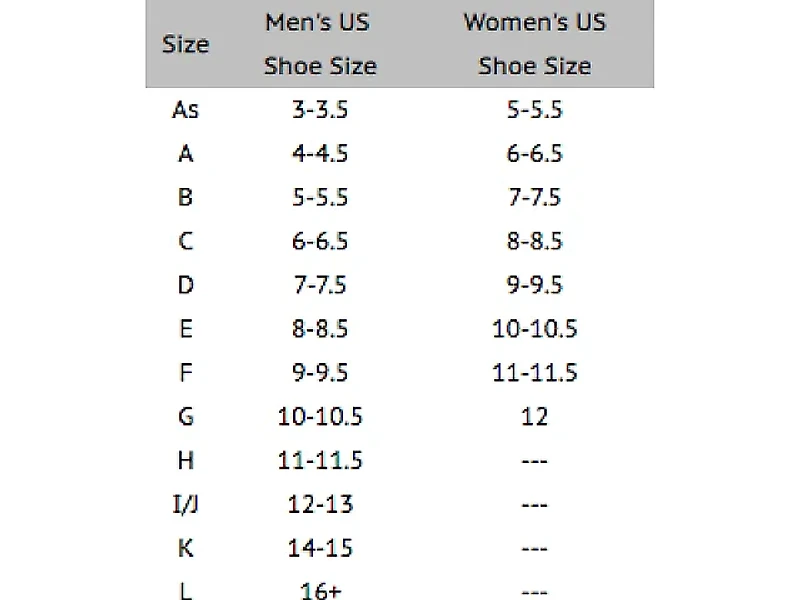Select the "I/J" size label
The image size is (800, 600).
click(186, 504)
